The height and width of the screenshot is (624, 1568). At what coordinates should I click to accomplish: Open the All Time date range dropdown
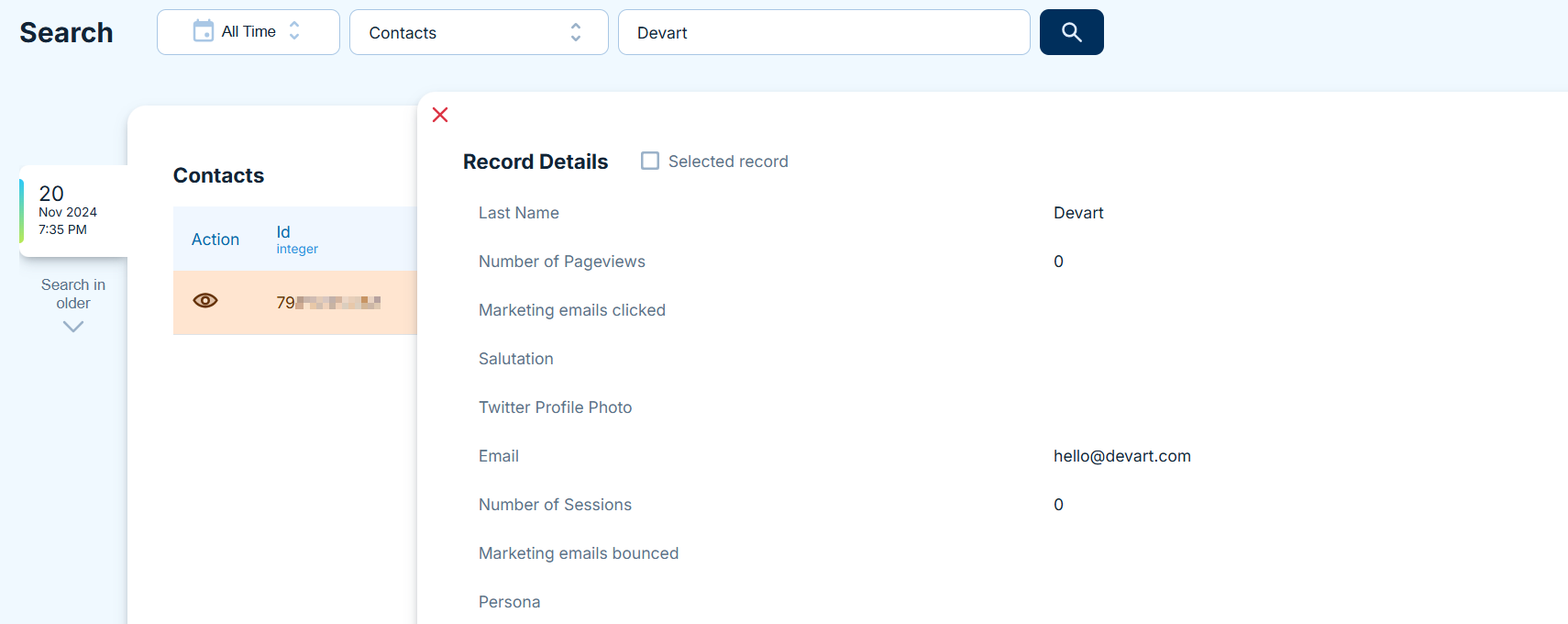248,32
